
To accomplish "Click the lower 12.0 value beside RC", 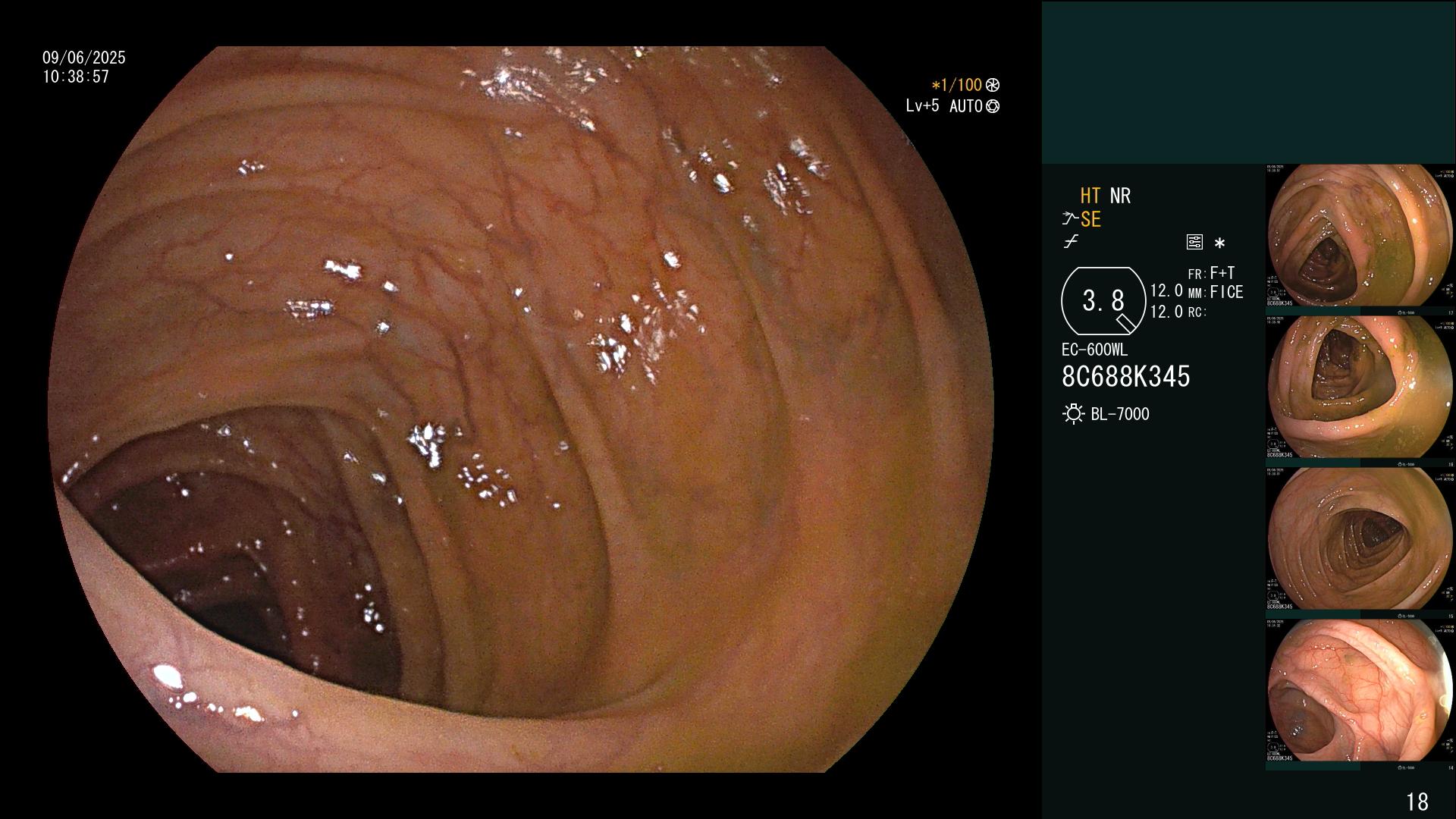I will click(x=1166, y=312).
